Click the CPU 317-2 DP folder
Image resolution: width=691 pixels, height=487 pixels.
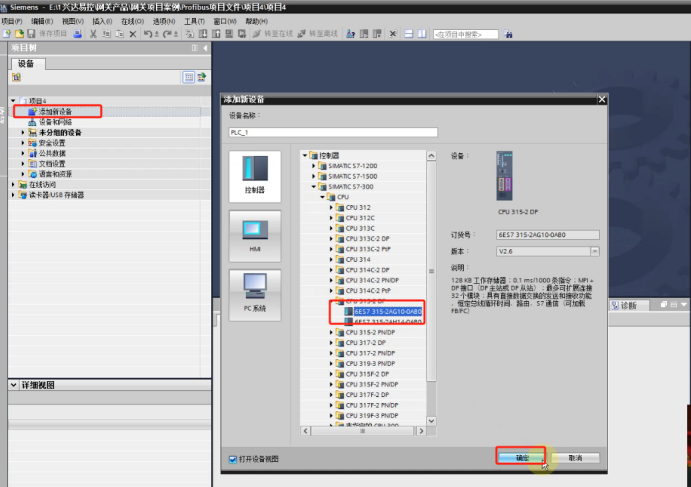366,343
